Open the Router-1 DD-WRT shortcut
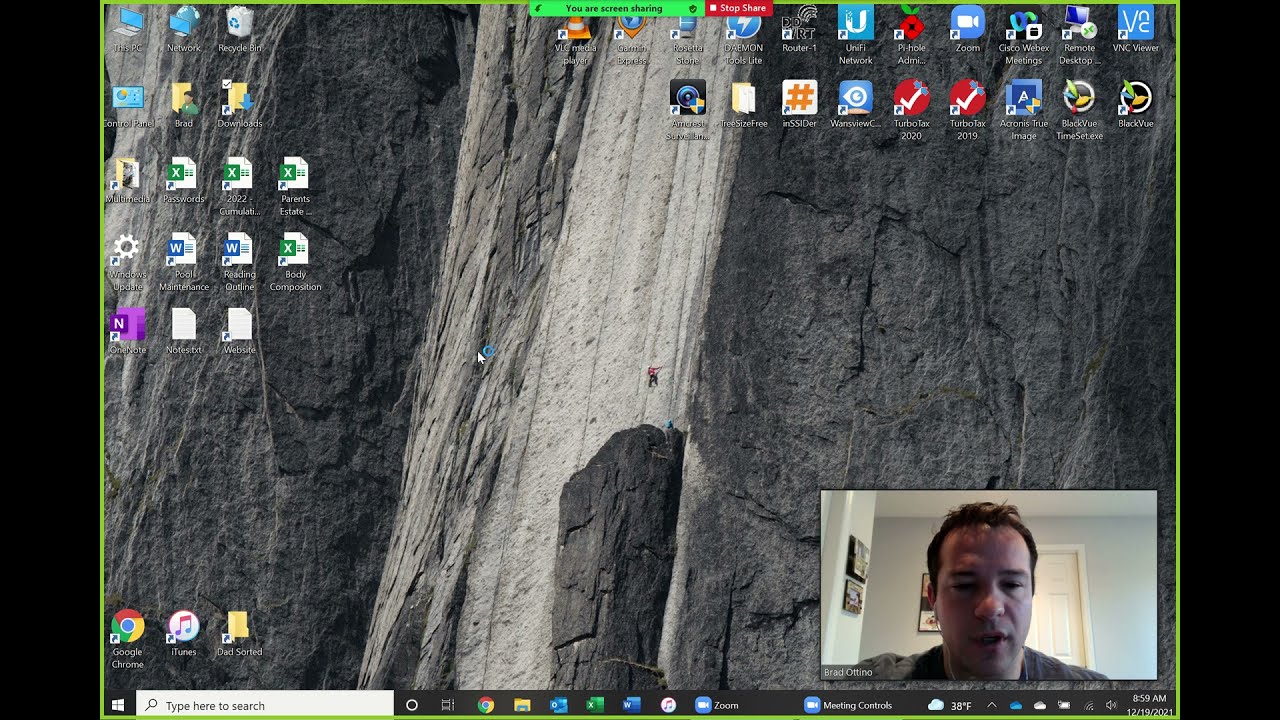1280x720 pixels. pyautogui.click(x=799, y=30)
